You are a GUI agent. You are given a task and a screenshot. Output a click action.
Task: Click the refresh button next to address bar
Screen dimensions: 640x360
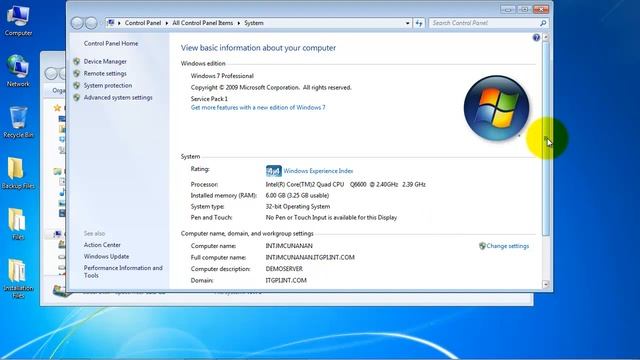[419, 23]
